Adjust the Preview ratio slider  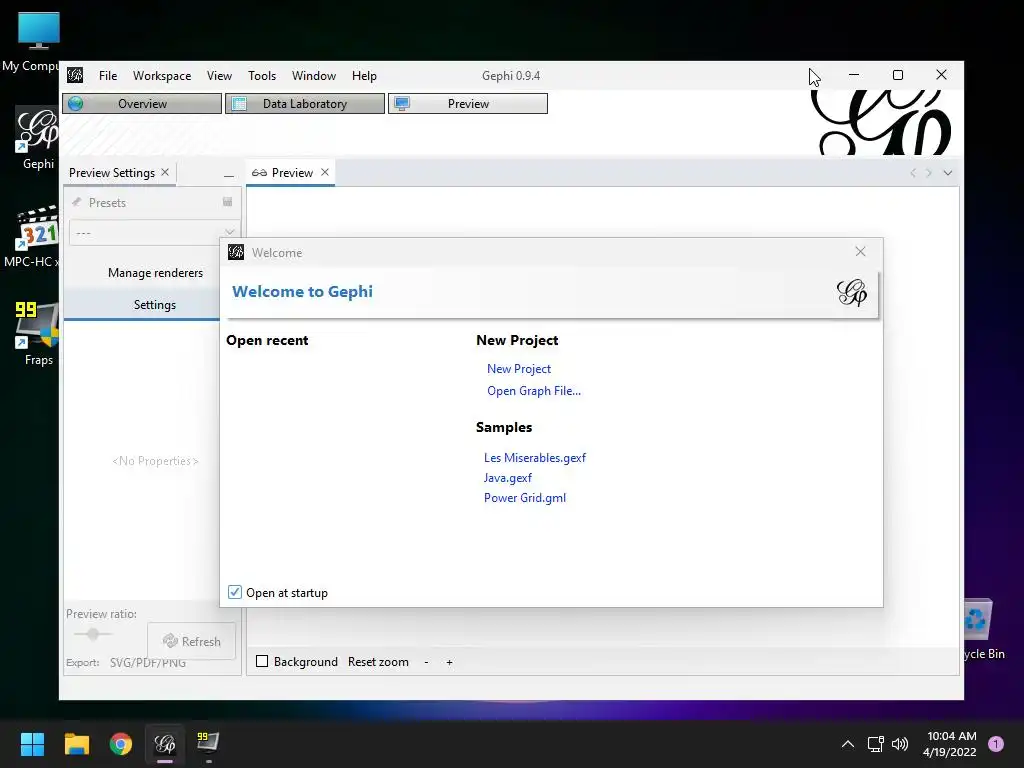[93, 634]
